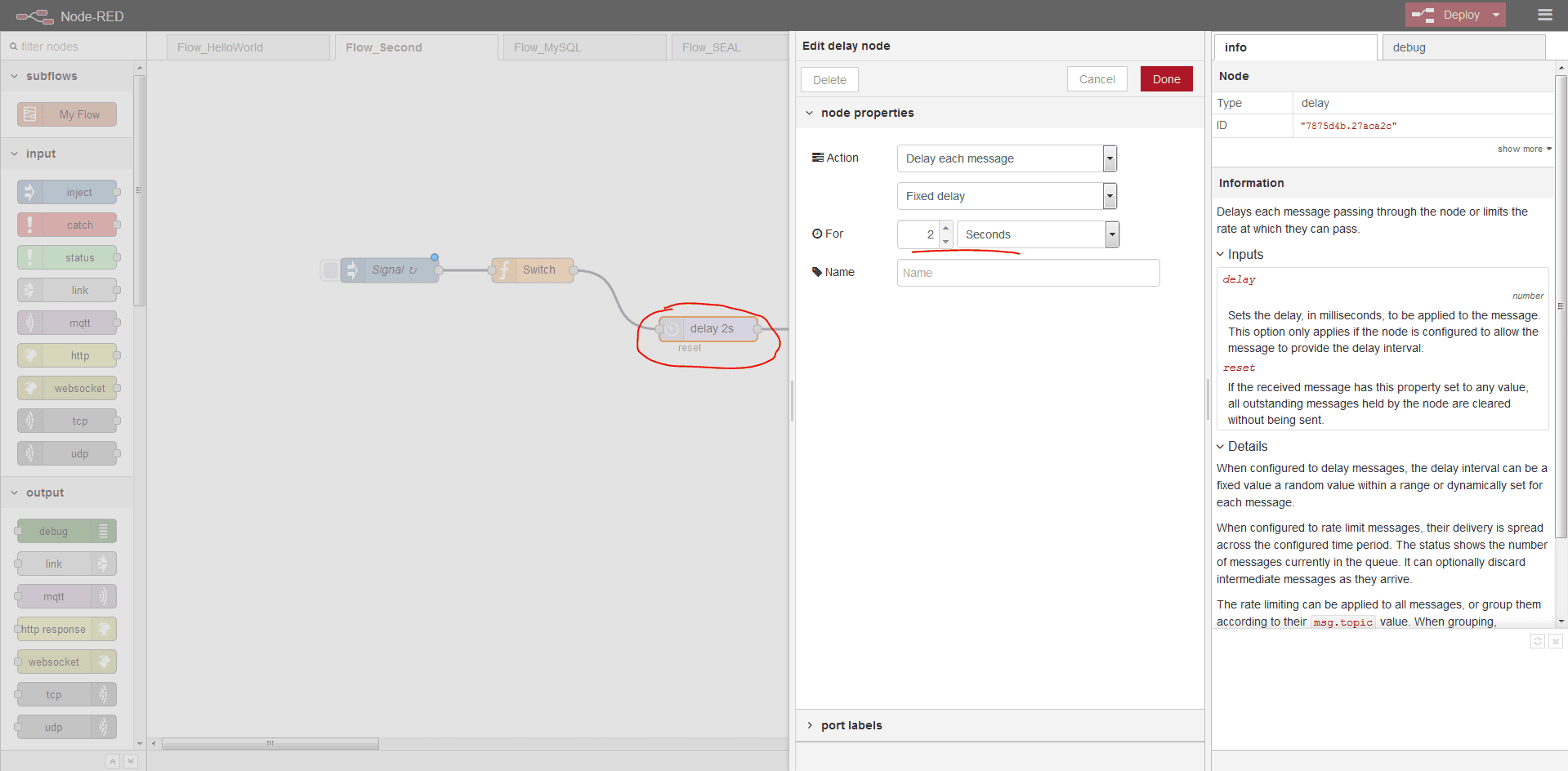
Task: Expand the port labels section
Action: [851, 725]
